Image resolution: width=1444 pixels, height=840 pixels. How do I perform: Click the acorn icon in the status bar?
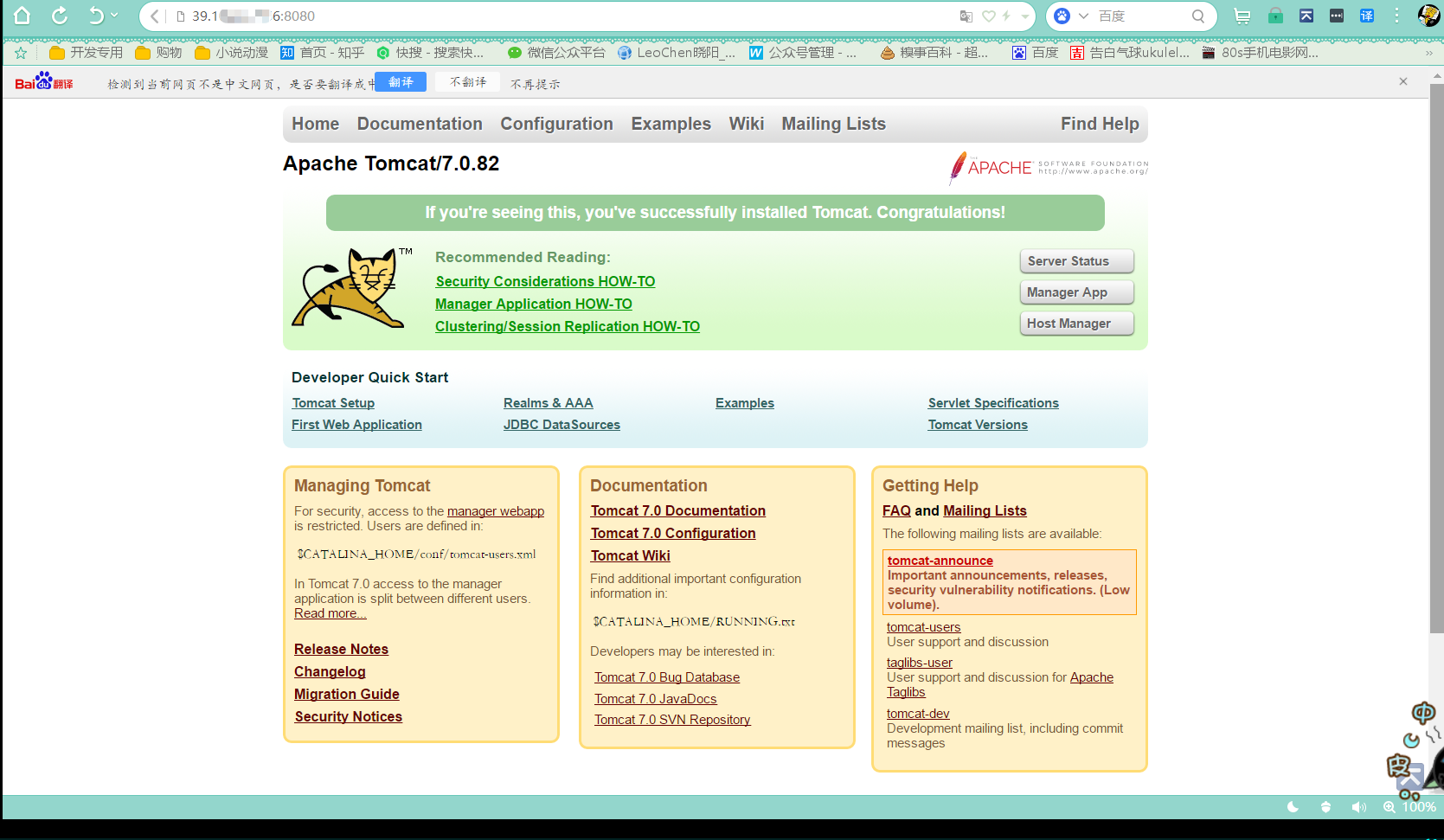tap(1325, 807)
